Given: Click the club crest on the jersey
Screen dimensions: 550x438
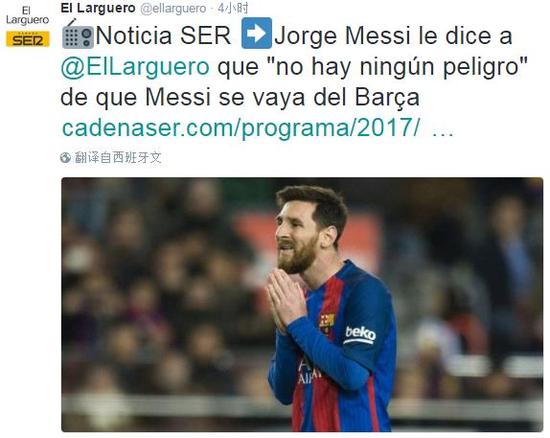Looking at the screenshot, I should (327, 323).
